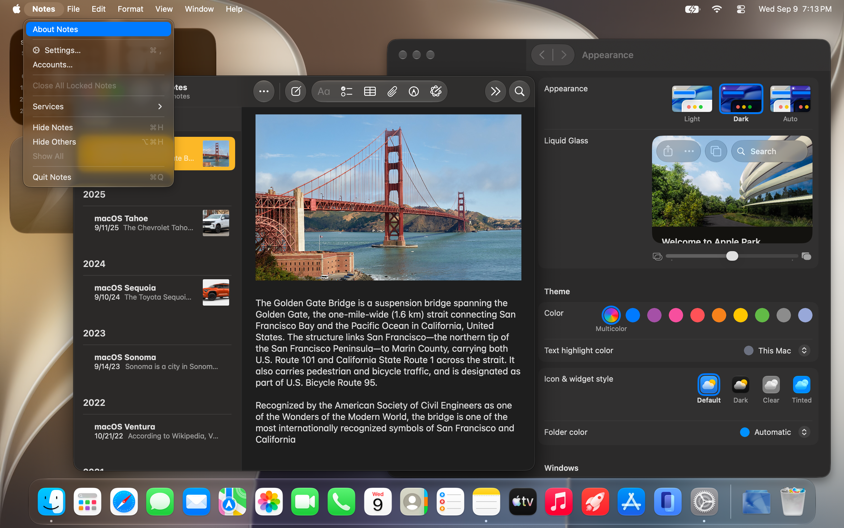Create a new note with compose icon
This screenshot has height=528, width=844.
296,91
